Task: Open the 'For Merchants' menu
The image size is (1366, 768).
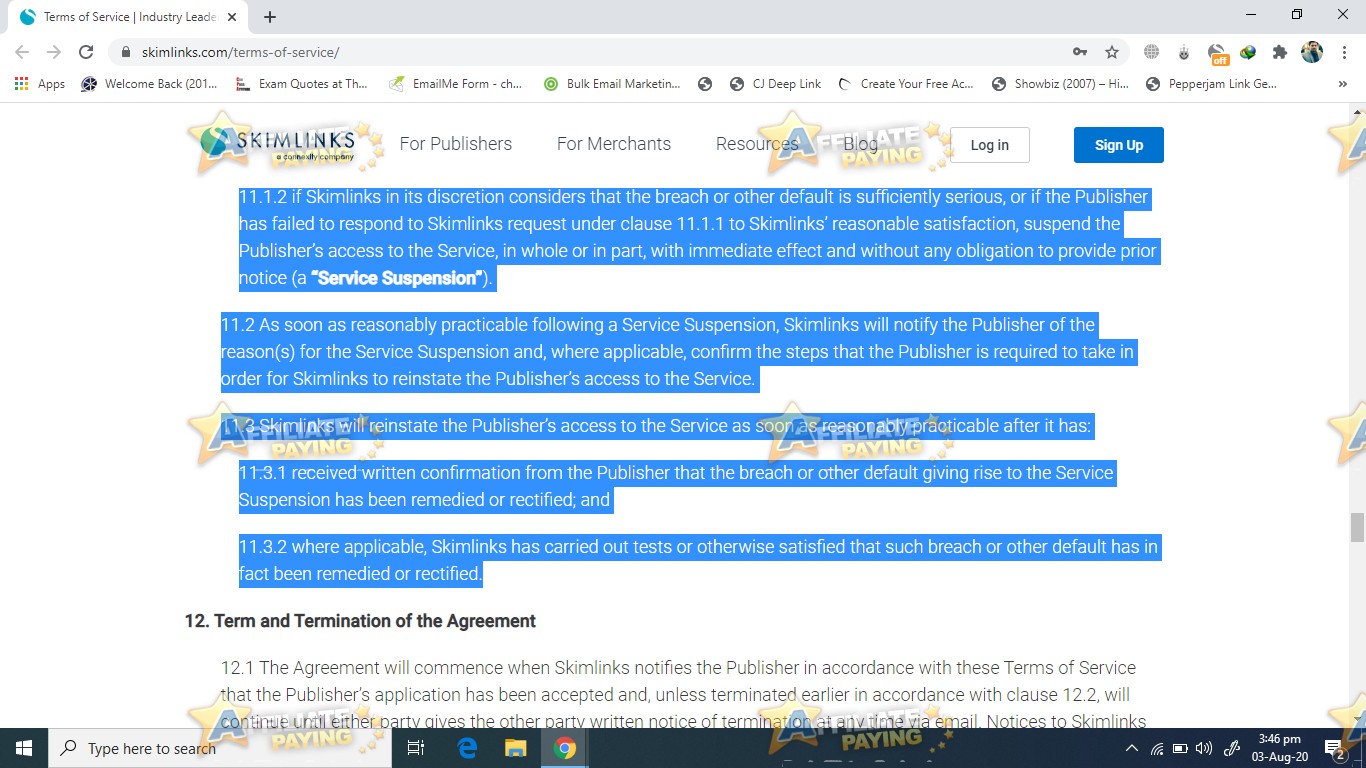Action: click(x=614, y=144)
